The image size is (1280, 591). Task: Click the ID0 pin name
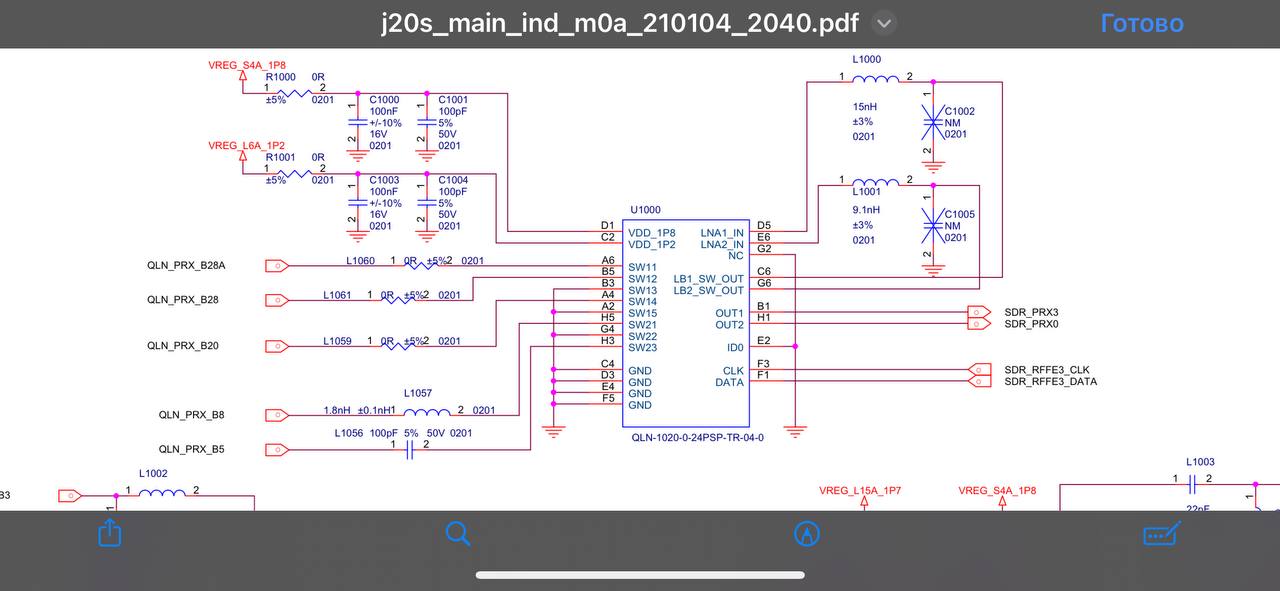point(736,348)
